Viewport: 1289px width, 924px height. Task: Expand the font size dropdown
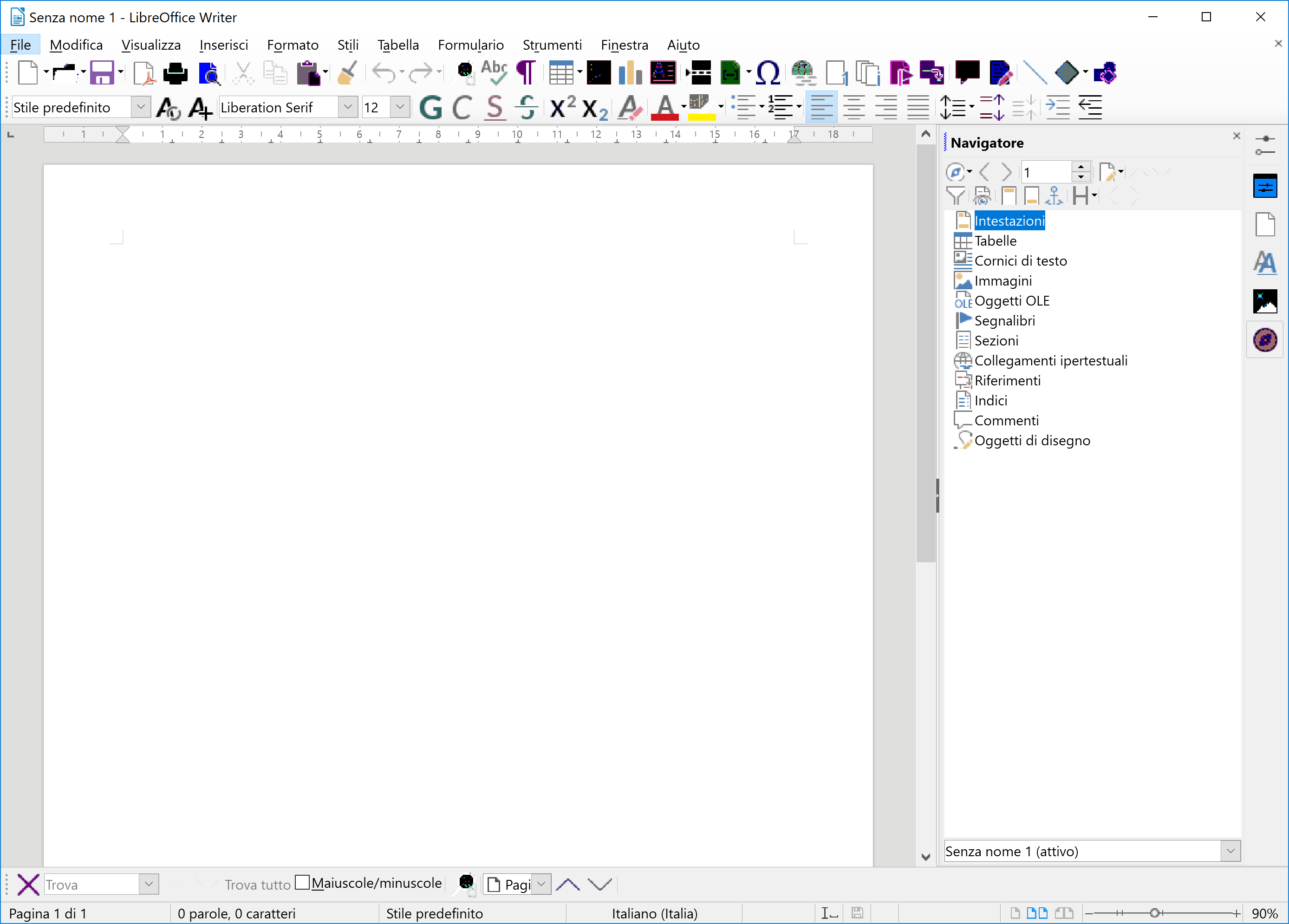pos(399,107)
